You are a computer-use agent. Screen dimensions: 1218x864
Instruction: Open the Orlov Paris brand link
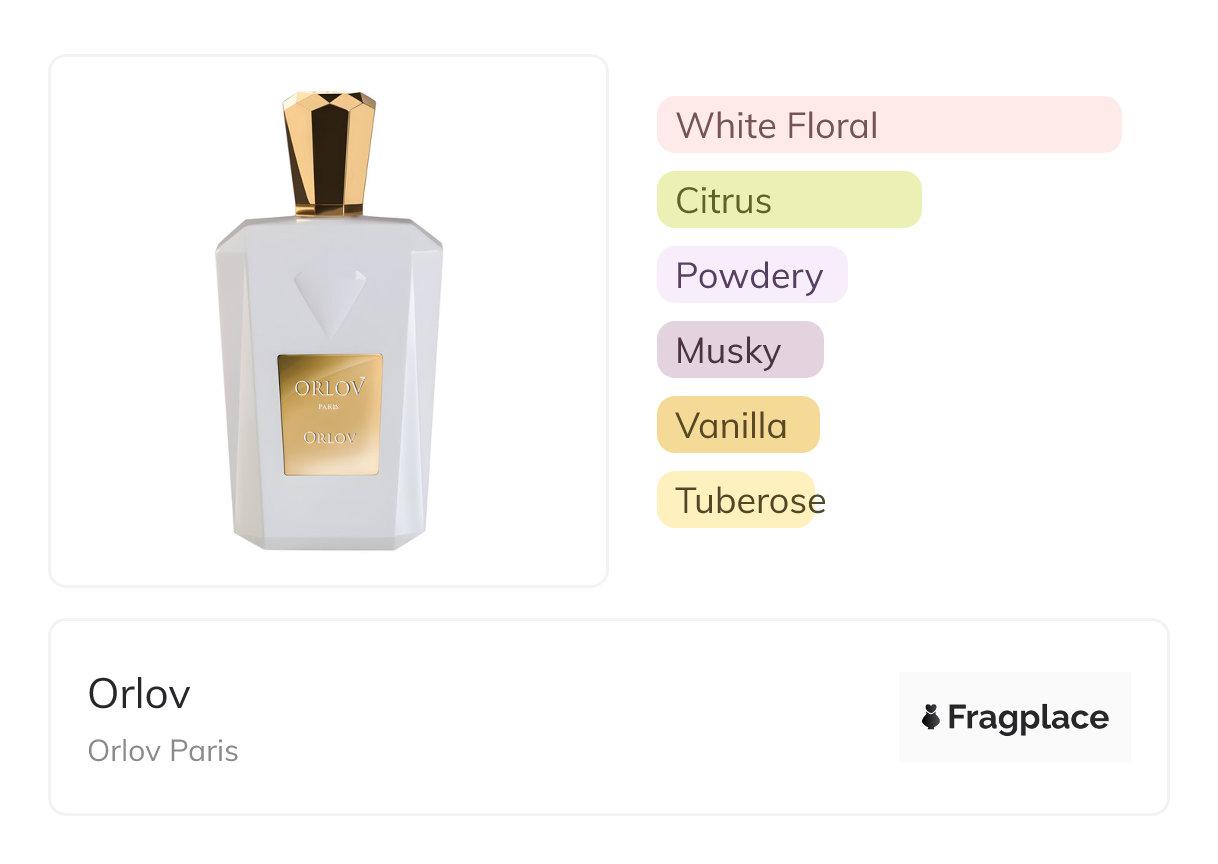tap(163, 751)
